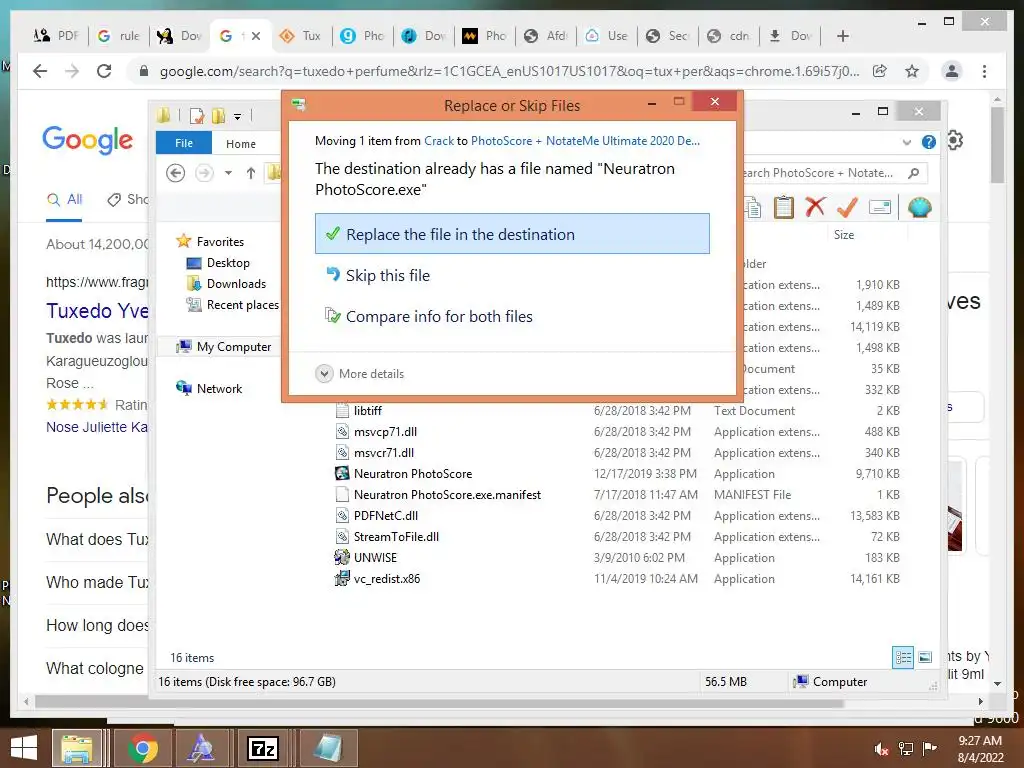
Task: Select vc_redist.x86 in the file list
Action: (387, 579)
